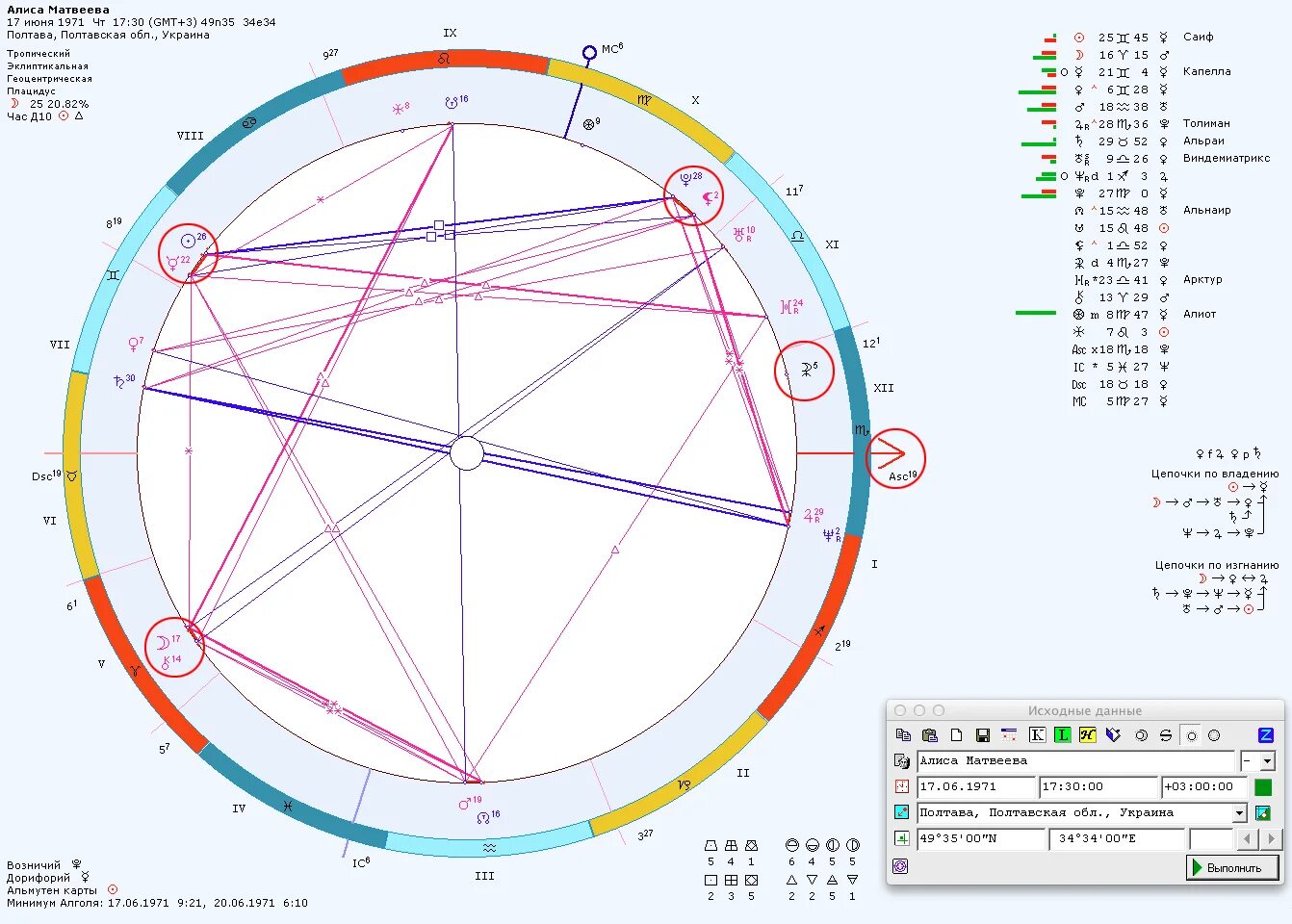Screen dimensions: 1292x924
Task: Click the swap arrows icon
Action: [1166, 735]
